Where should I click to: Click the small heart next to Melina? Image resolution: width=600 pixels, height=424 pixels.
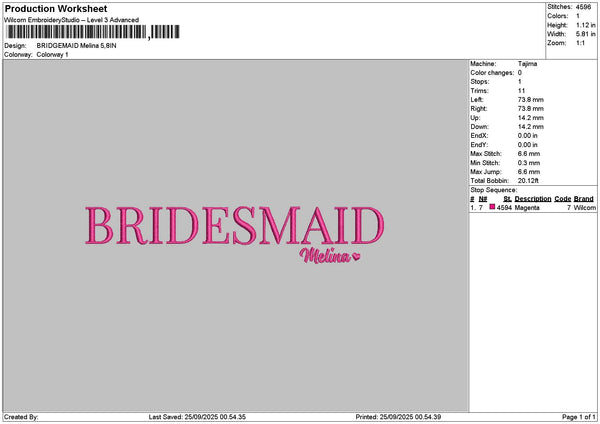point(356,256)
